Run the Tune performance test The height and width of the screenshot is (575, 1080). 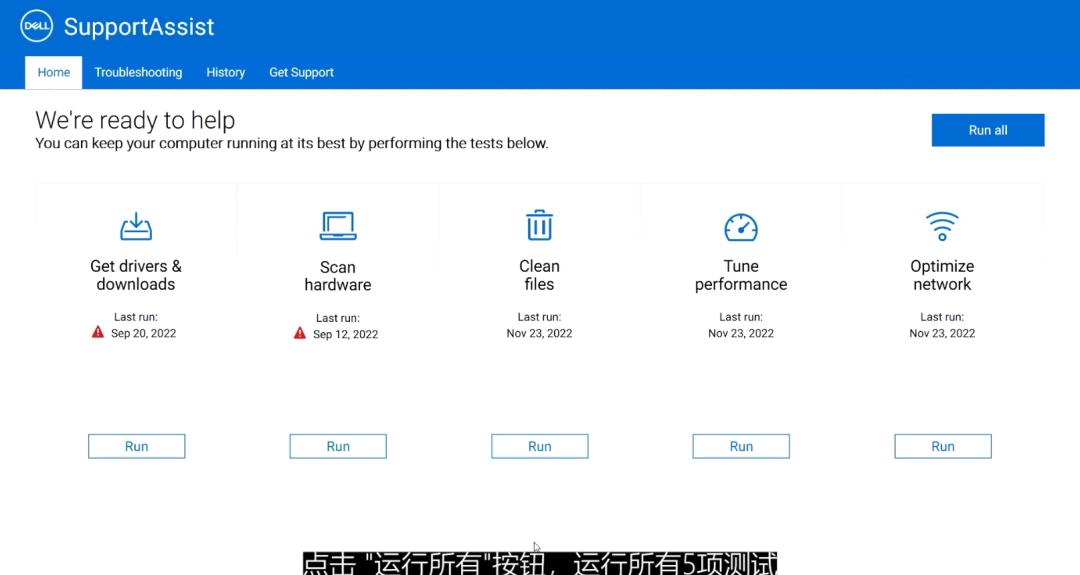741,446
